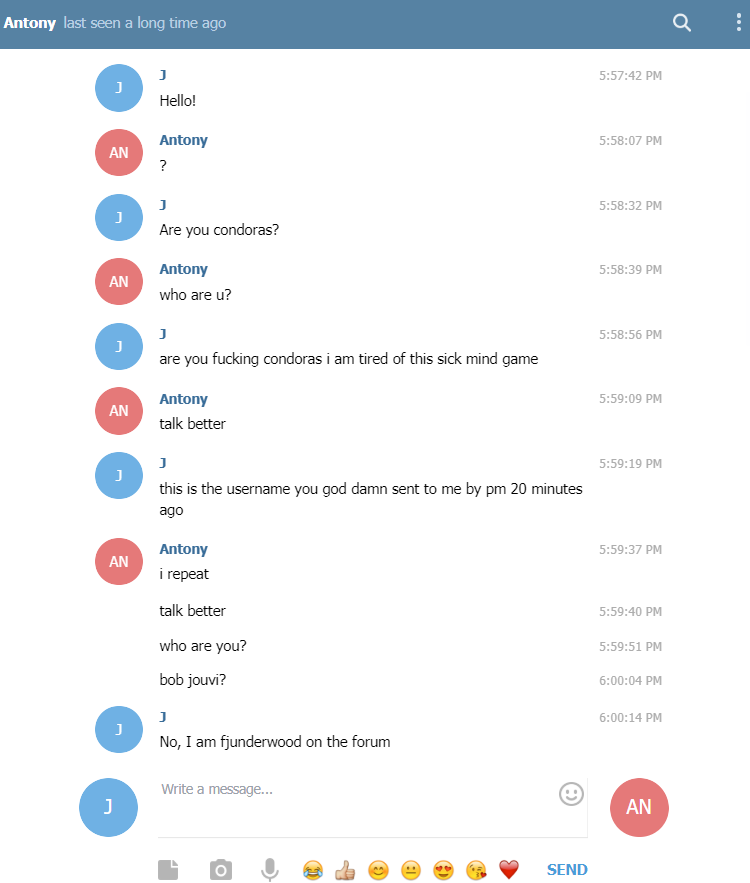The width and height of the screenshot is (750, 883).
Task: Click the large J avatar beside the composer
Action: coord(108,807)
